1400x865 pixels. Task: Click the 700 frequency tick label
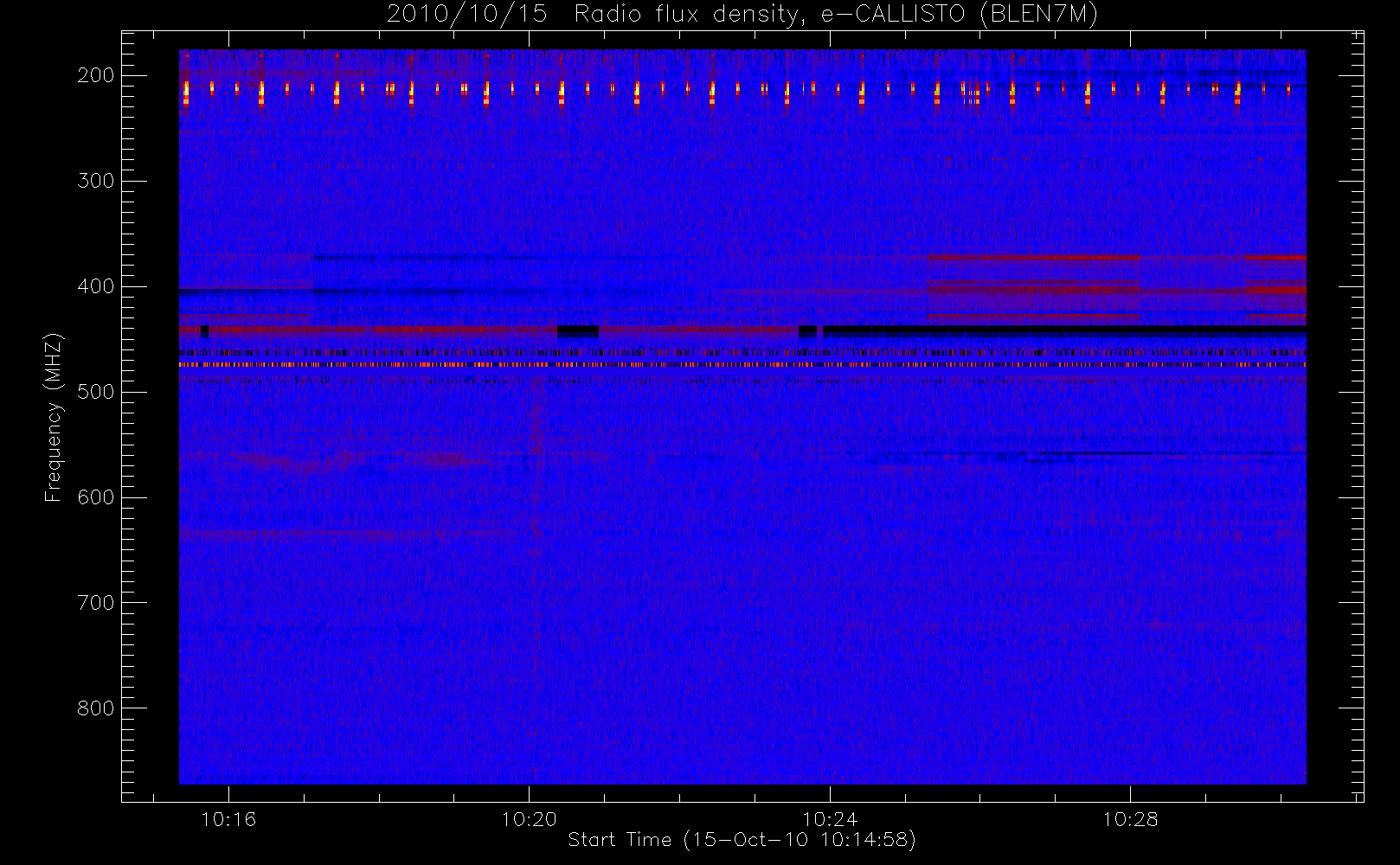pyautogui.click(x=95, y=603)
